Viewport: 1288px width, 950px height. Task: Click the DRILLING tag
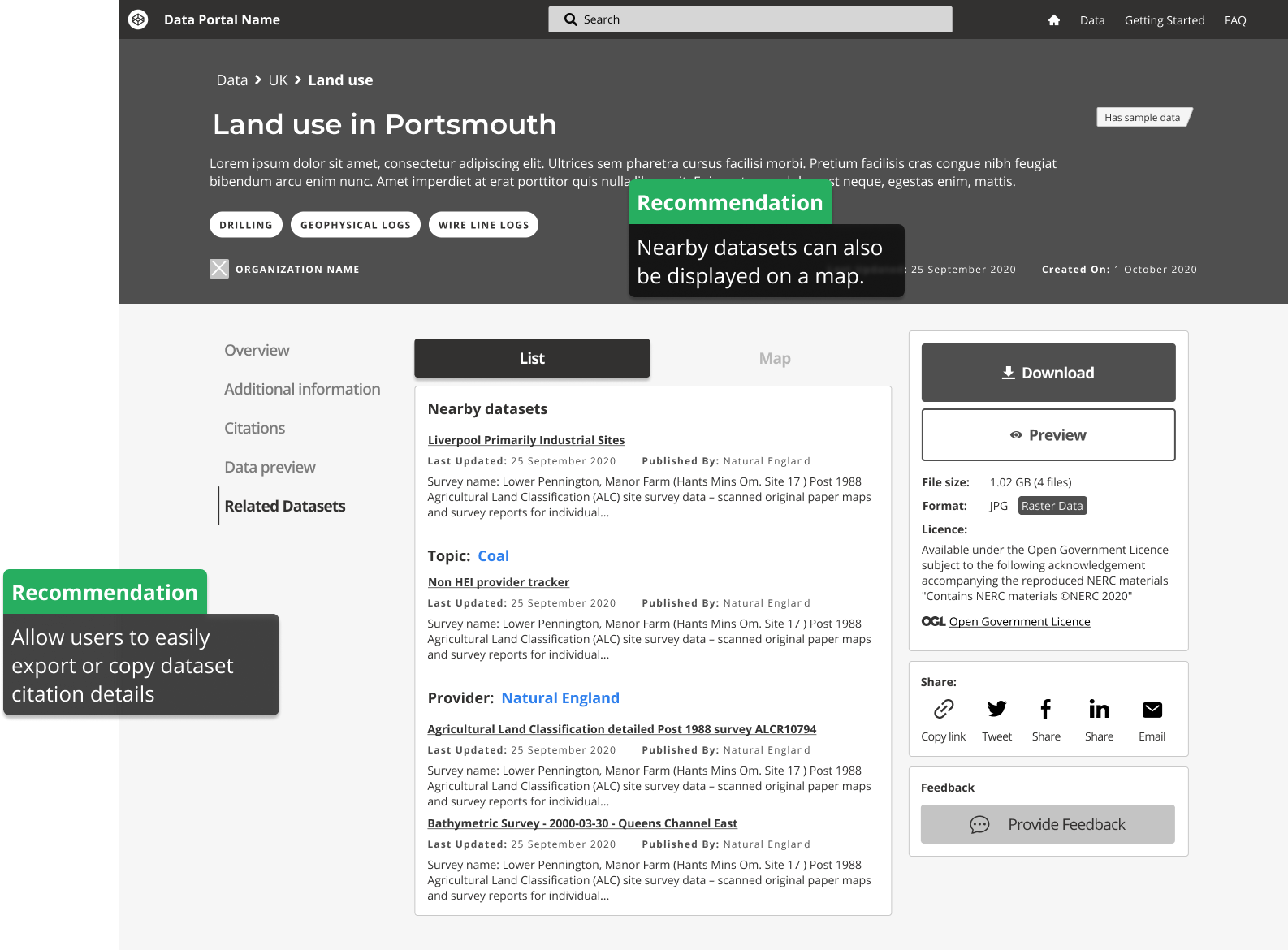pyautogui.click(x=246, y=225)
